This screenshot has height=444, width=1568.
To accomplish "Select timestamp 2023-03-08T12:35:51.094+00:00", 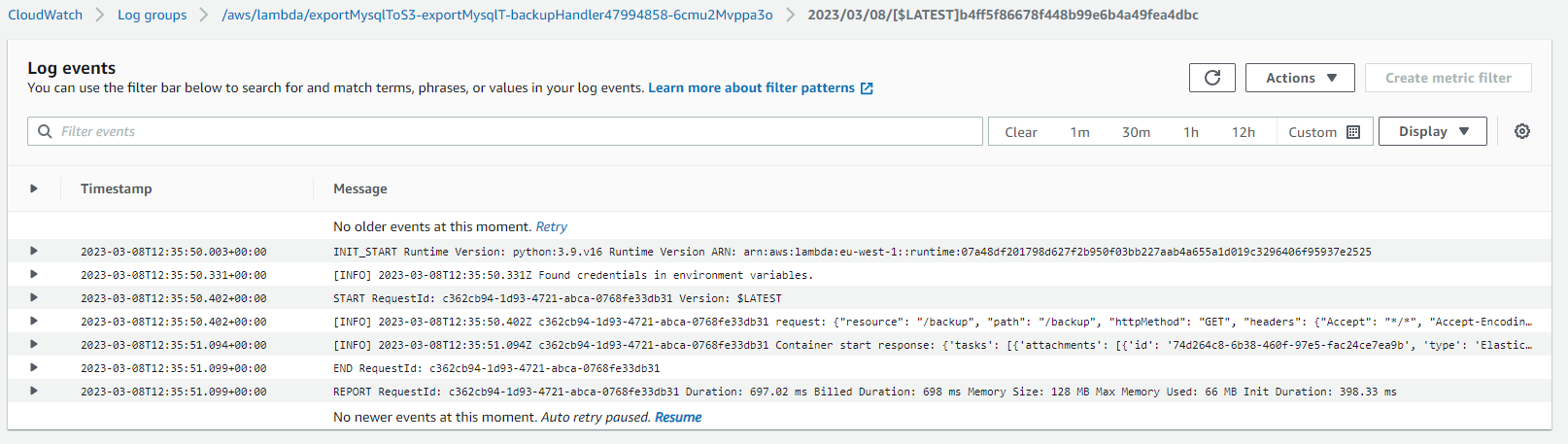I will coord(173,345).
